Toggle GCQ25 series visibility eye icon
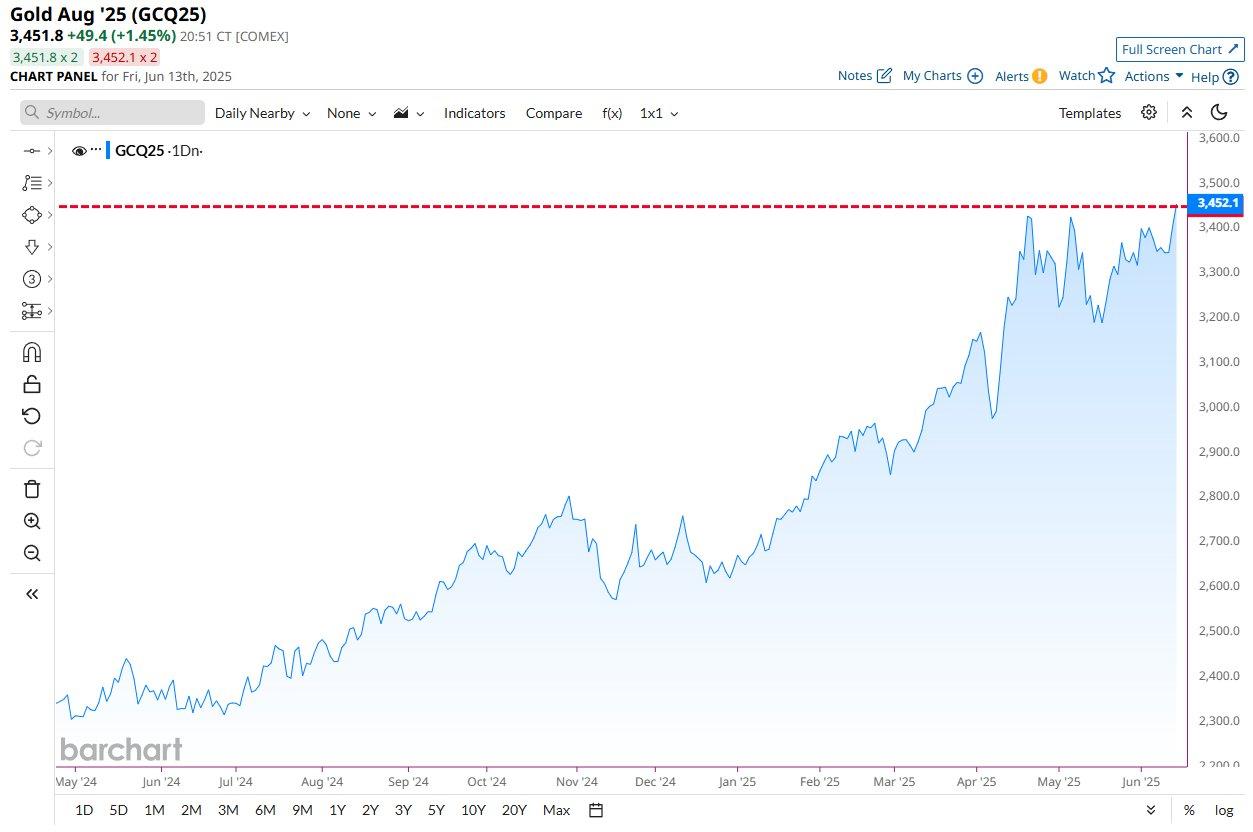1253x832 pixels. point(80,151)
